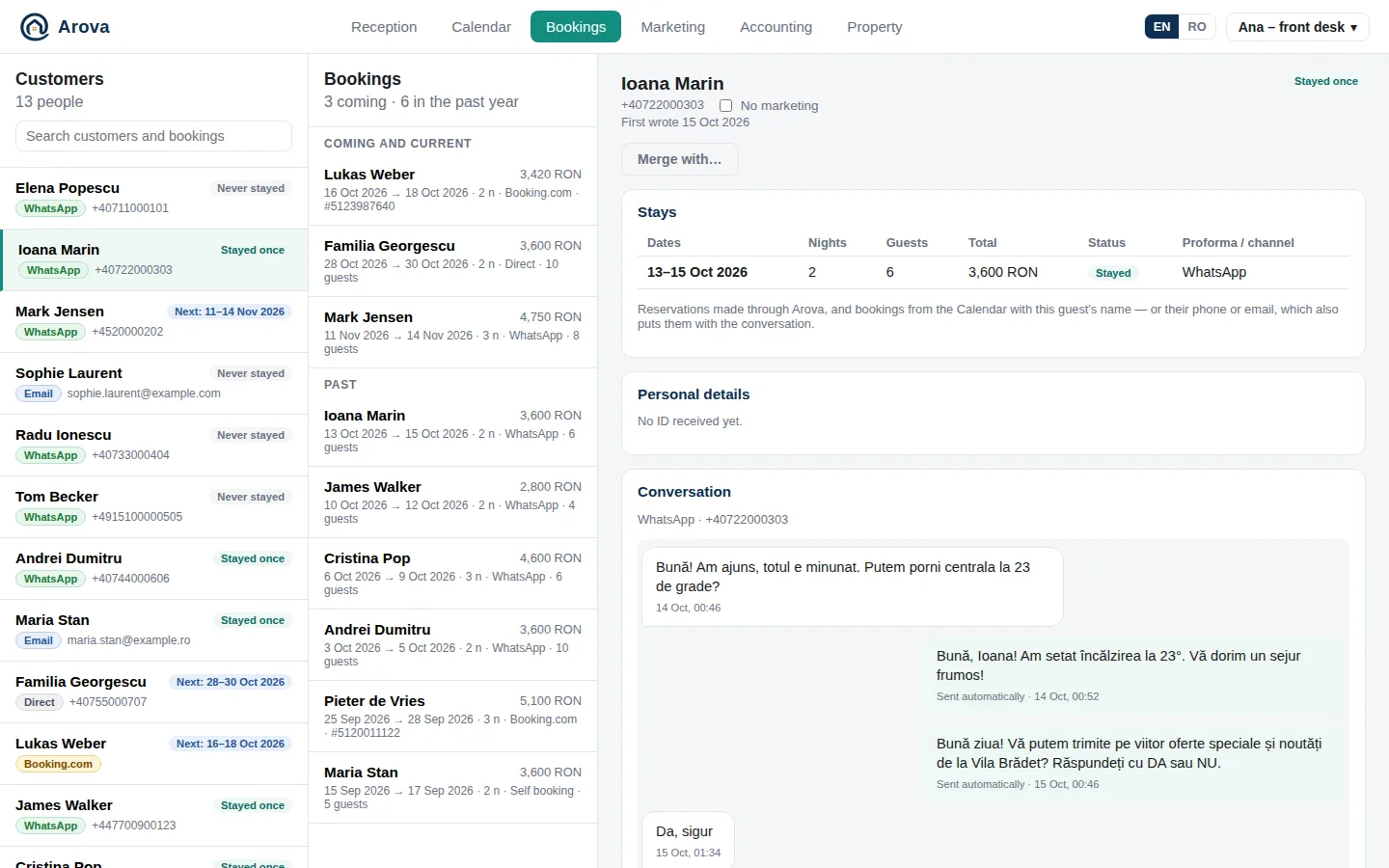Select Andrei Dumitru 3 Oct booking
The height and width of the screenshot is (868, 1389).
452,645
